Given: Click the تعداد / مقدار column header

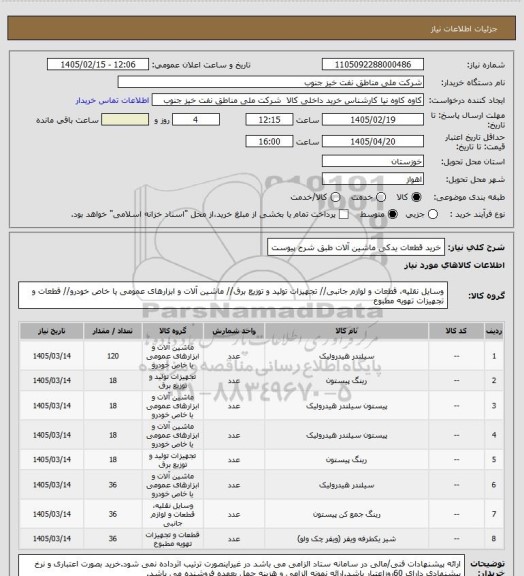Looking at the screenshot, I should pos(112,331).
